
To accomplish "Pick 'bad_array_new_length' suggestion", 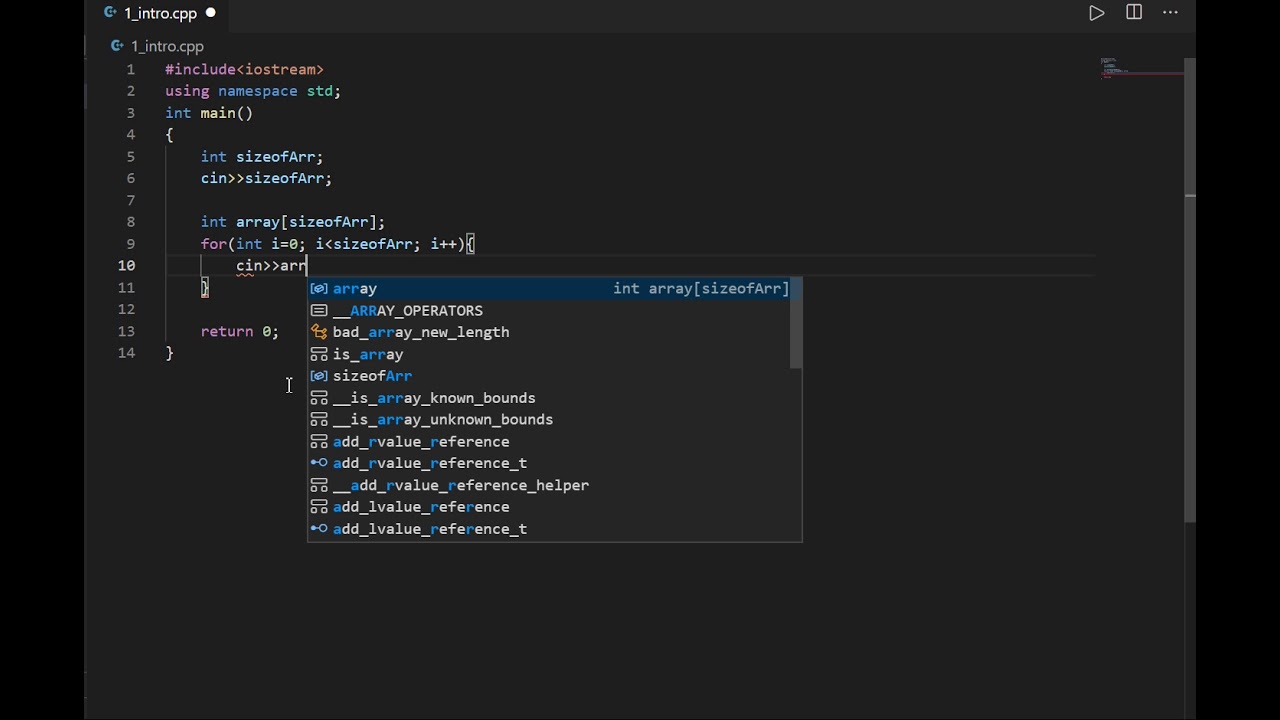I will point(420,332).
